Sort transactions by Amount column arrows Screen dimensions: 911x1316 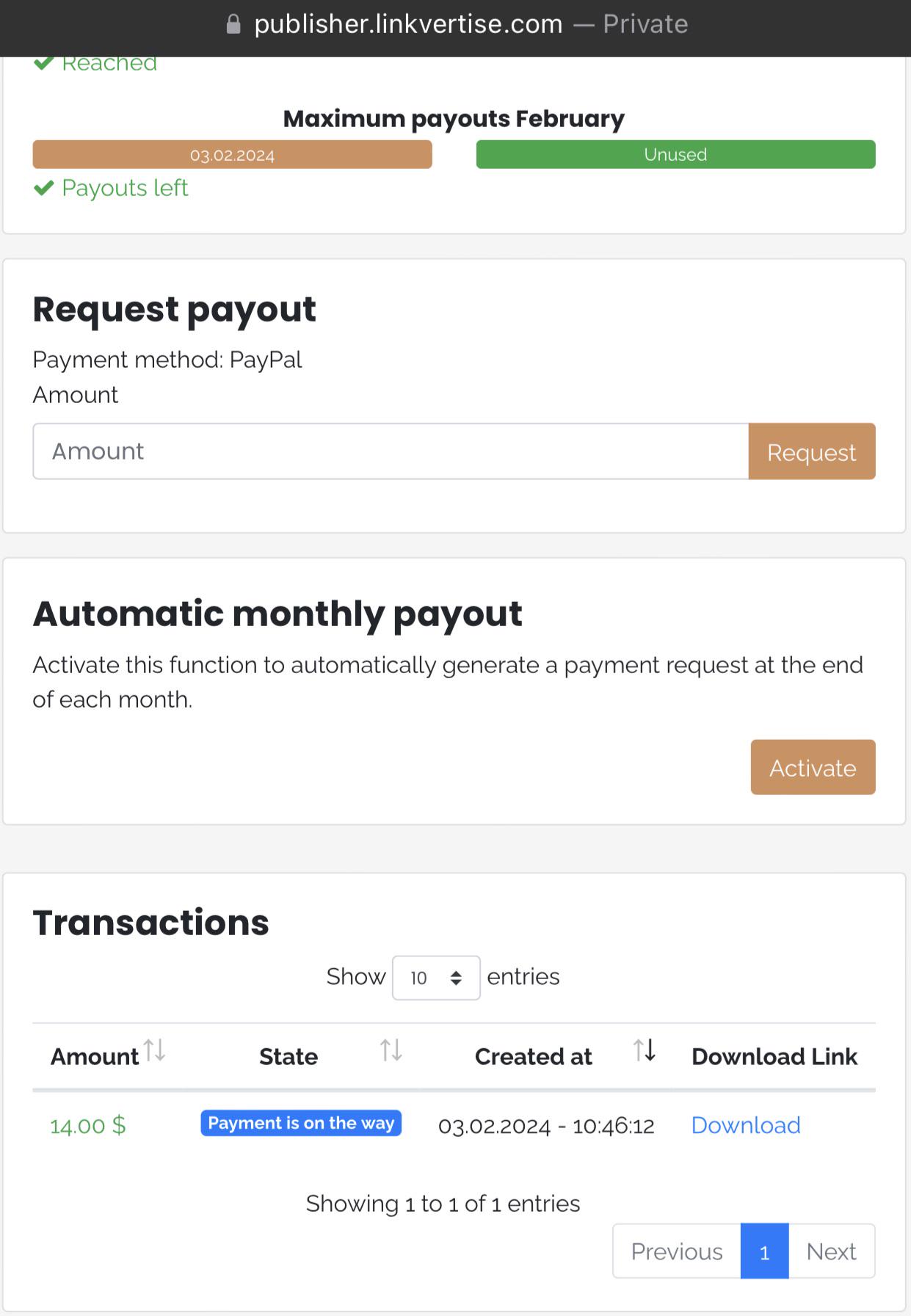coord(155,1051)
